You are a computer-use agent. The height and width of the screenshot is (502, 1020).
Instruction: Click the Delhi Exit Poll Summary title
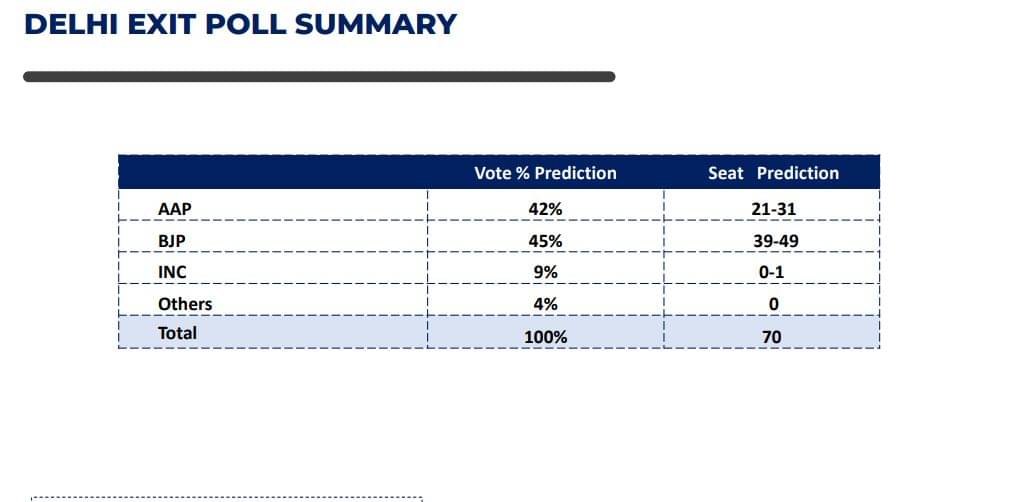tap(240, 24)
